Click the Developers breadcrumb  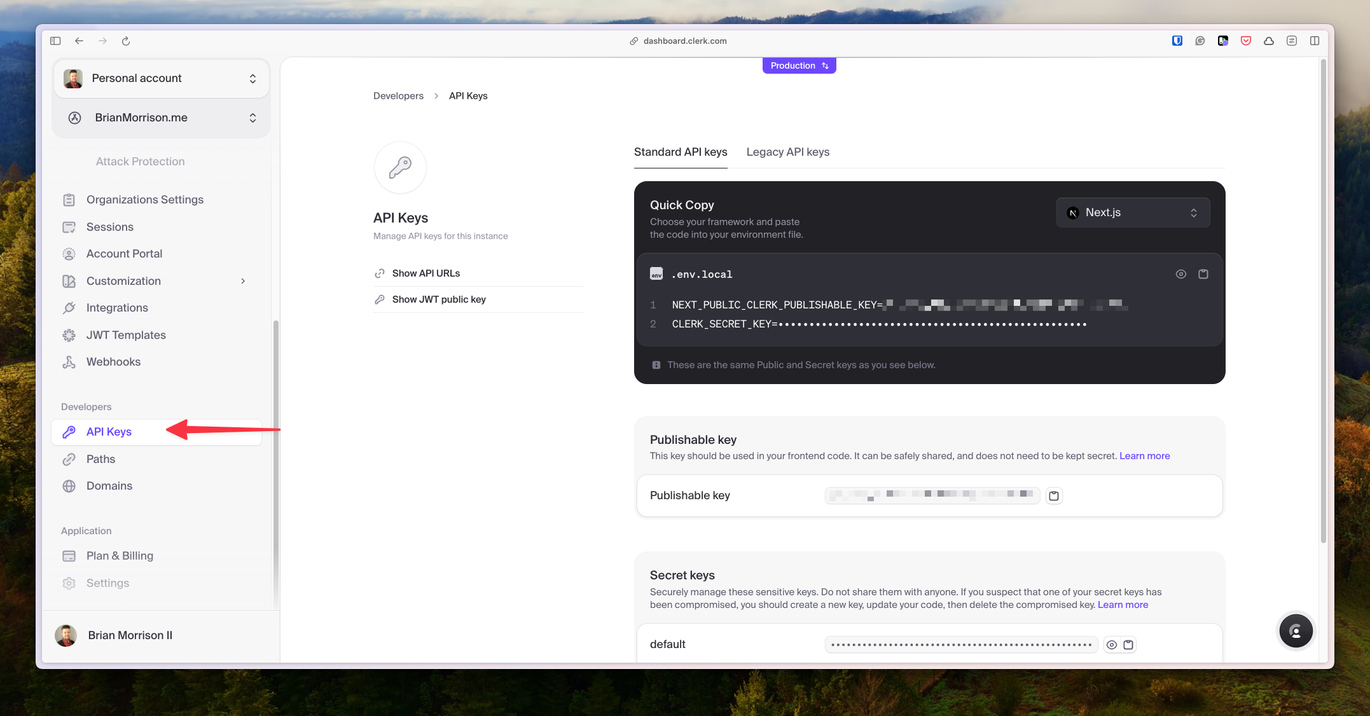click(398, 96)
